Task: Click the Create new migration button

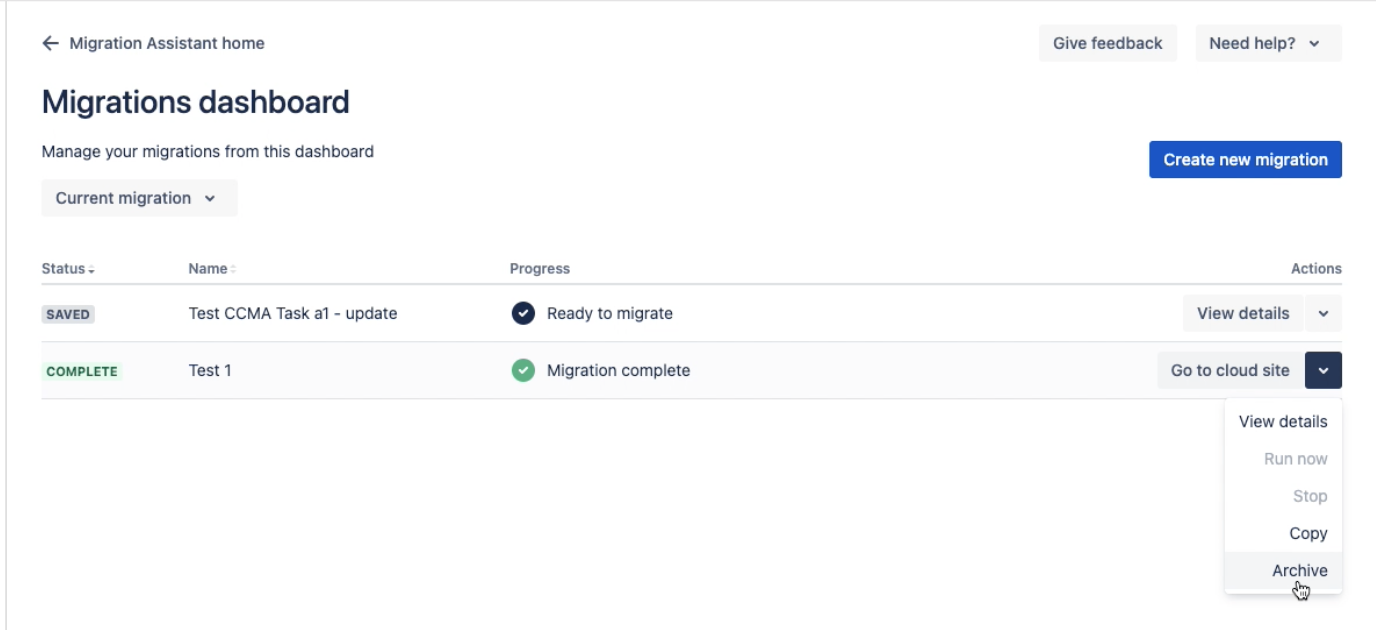Action: pos(1245,159)
